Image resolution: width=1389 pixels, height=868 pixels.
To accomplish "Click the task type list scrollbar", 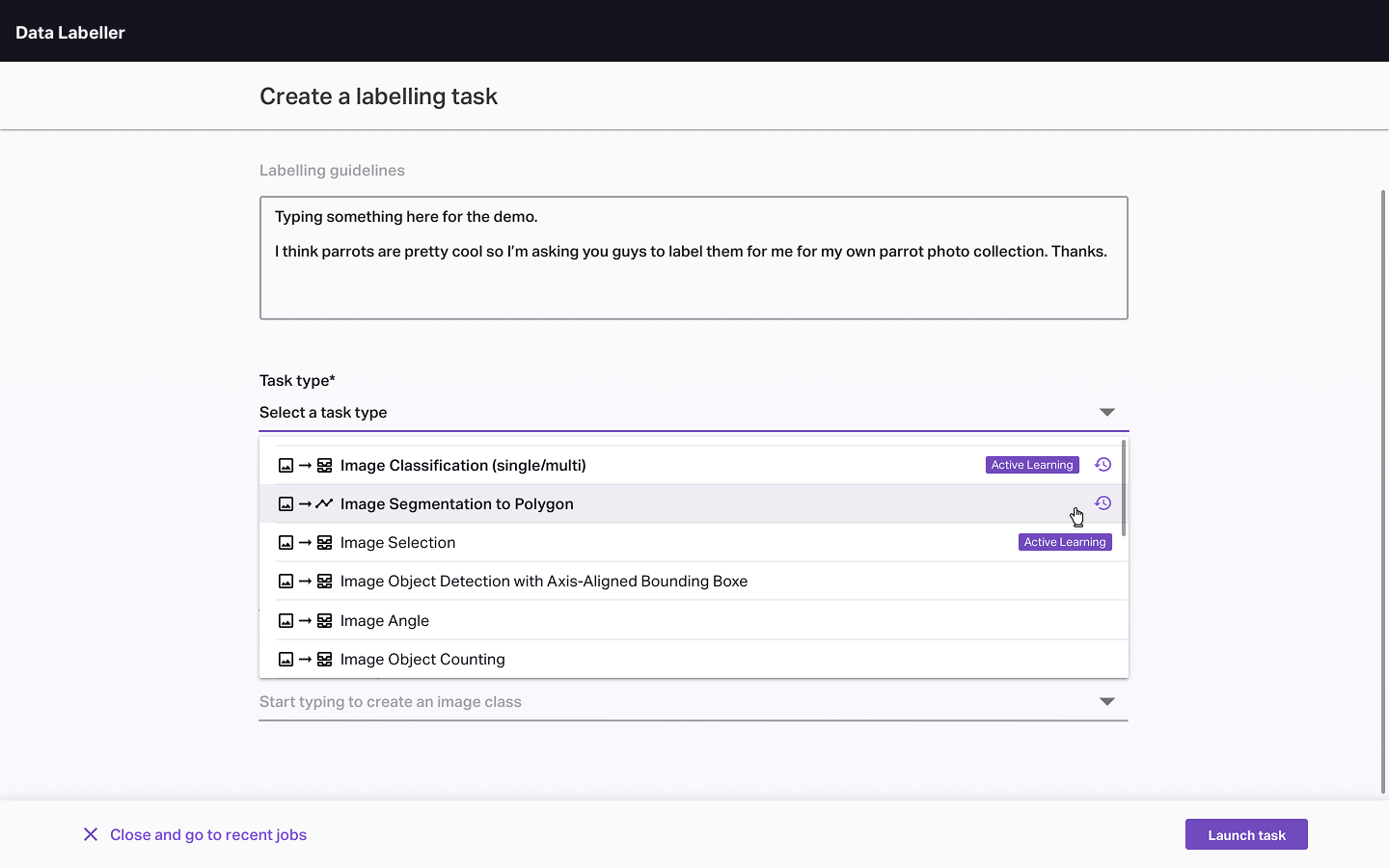I will (1124, 488).
